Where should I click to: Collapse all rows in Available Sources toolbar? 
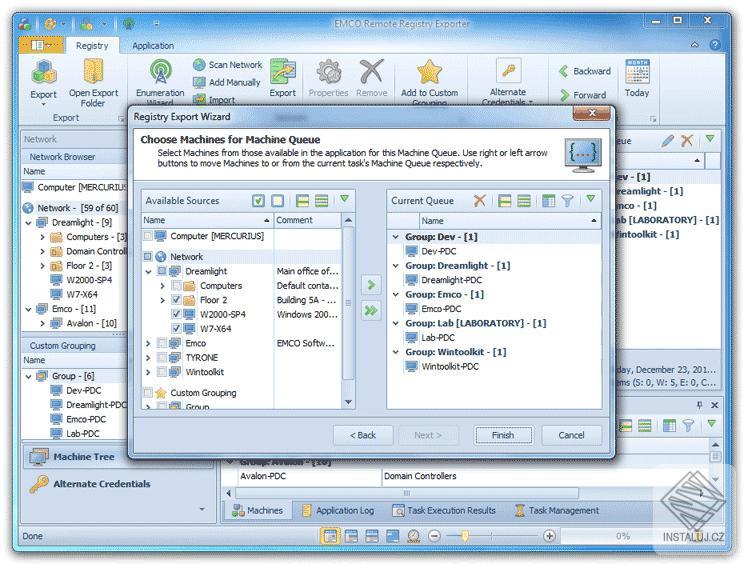tap(322, 201)
